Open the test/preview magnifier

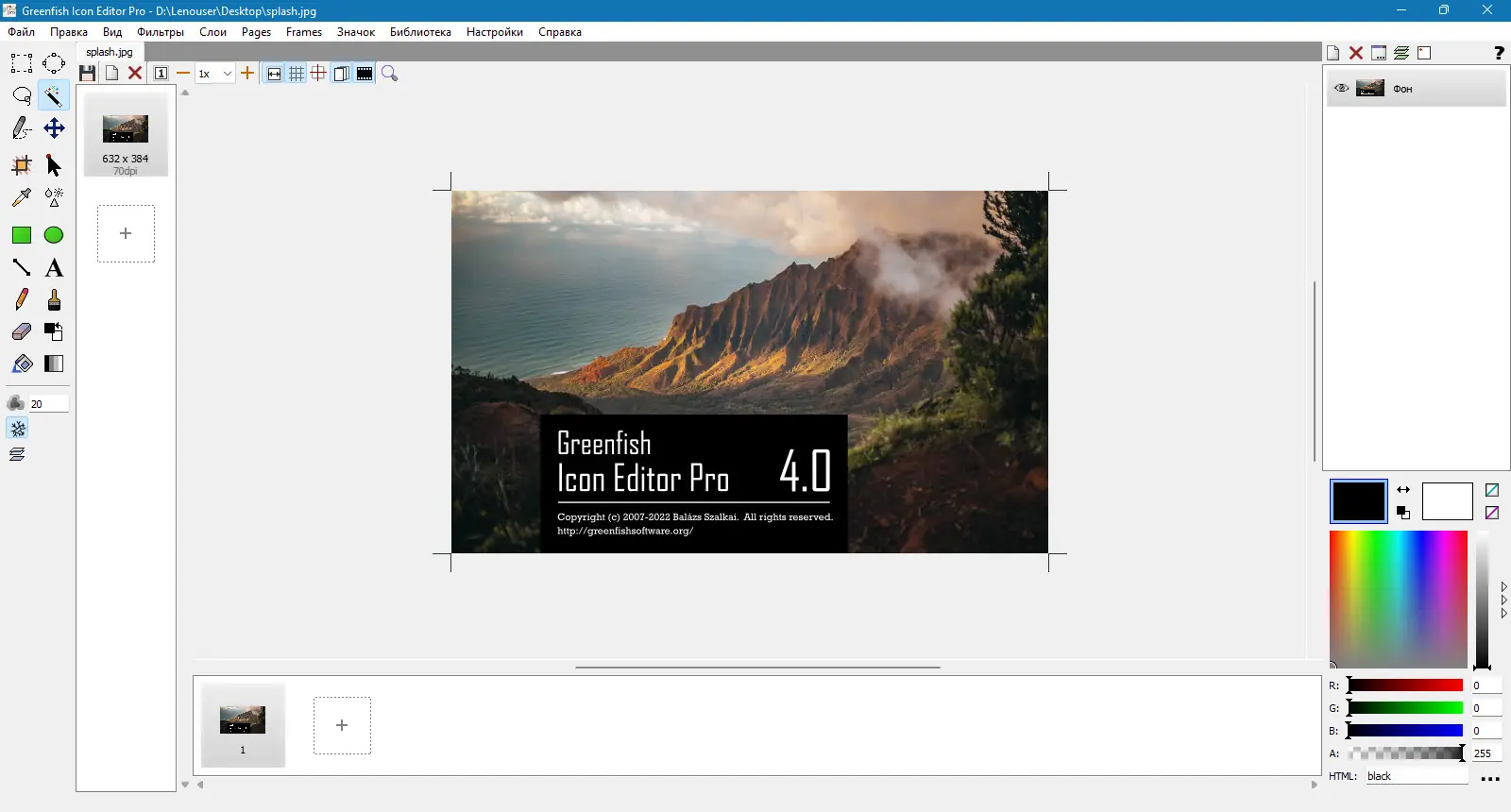point(389,74)
